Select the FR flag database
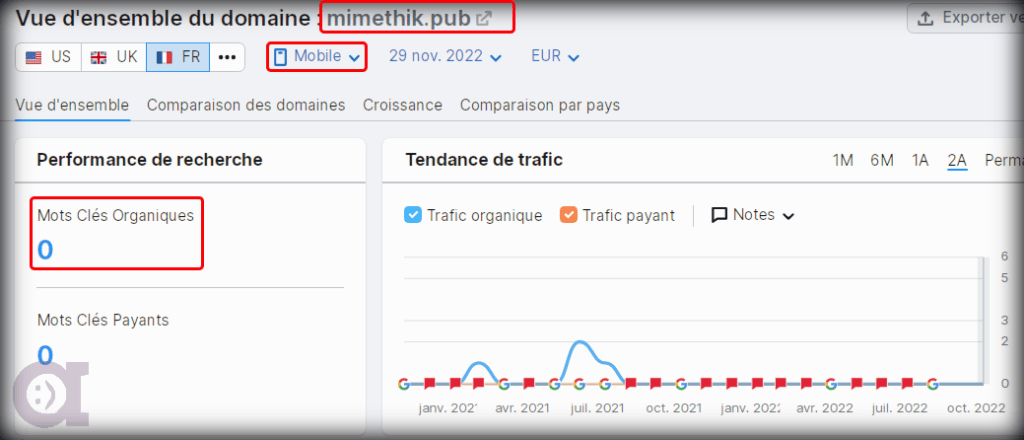 click(x=177, y=57)
